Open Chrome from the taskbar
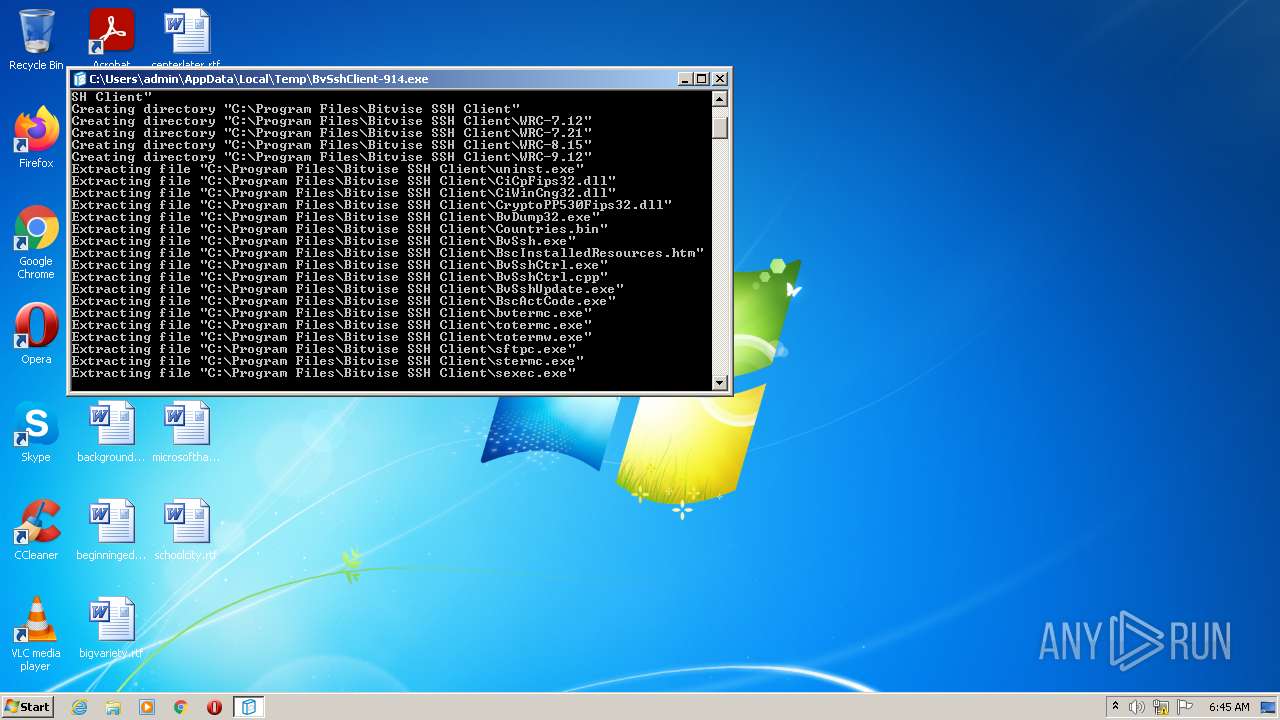This screenshot has height=720, width=1280. [181, 707]
